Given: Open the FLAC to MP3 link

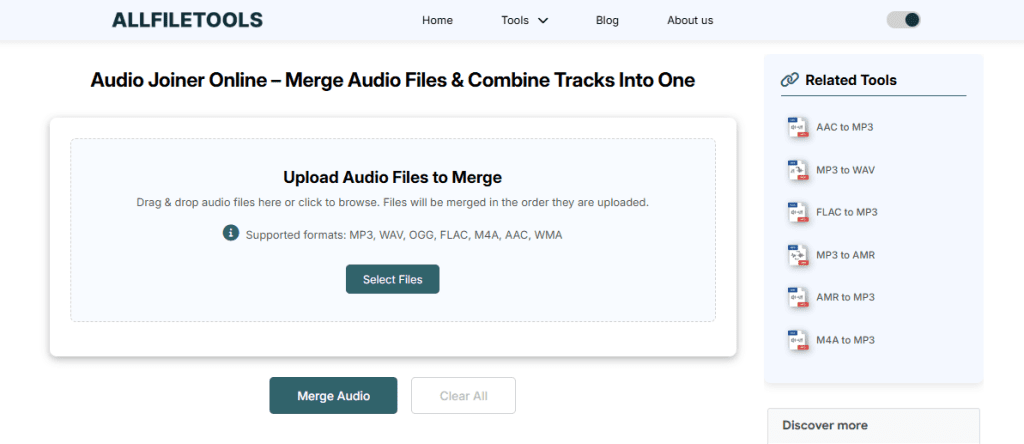Looking at the screenshot, I should [x=846, y=213].
